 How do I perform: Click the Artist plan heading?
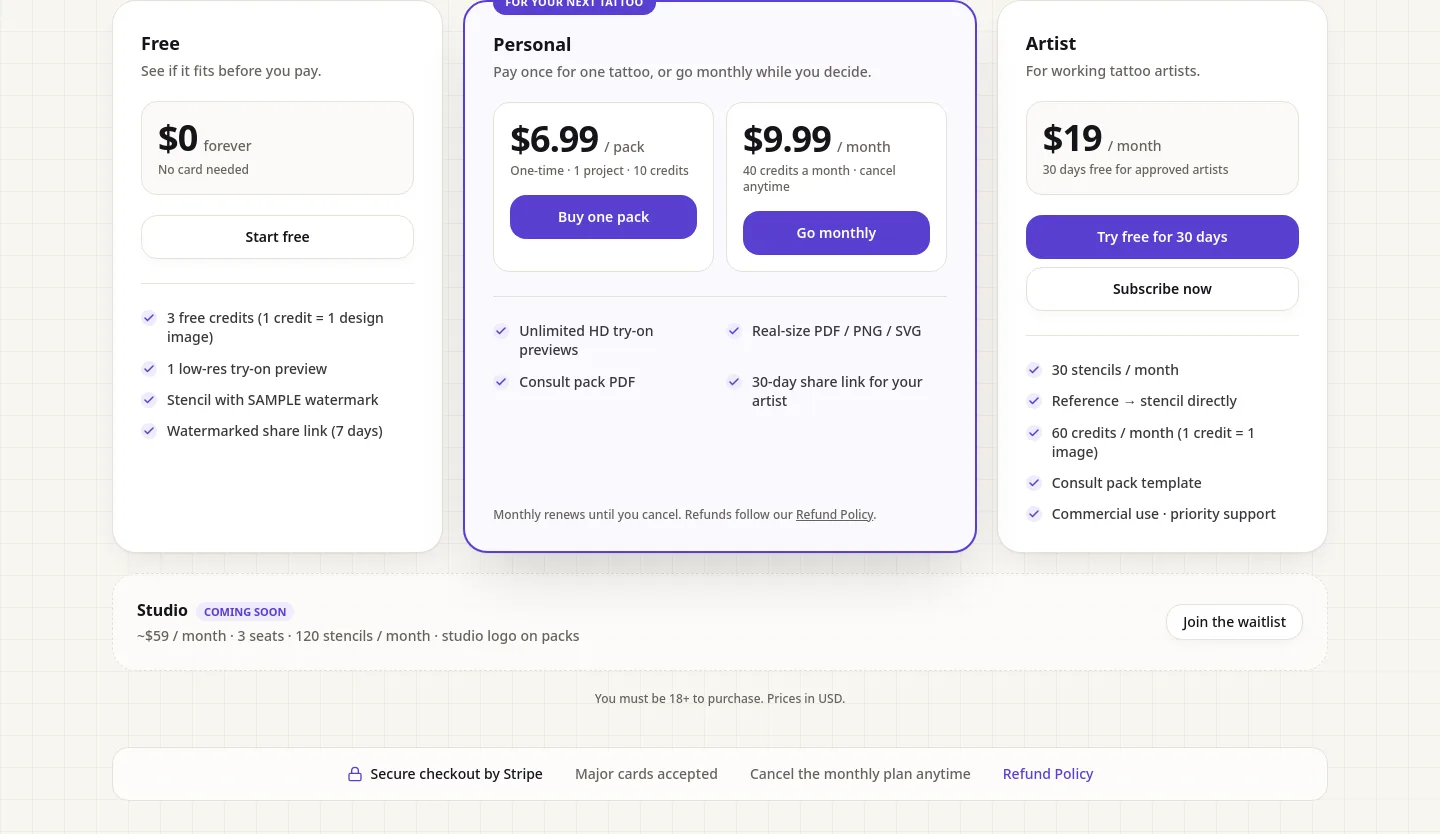coord(1051,44)
